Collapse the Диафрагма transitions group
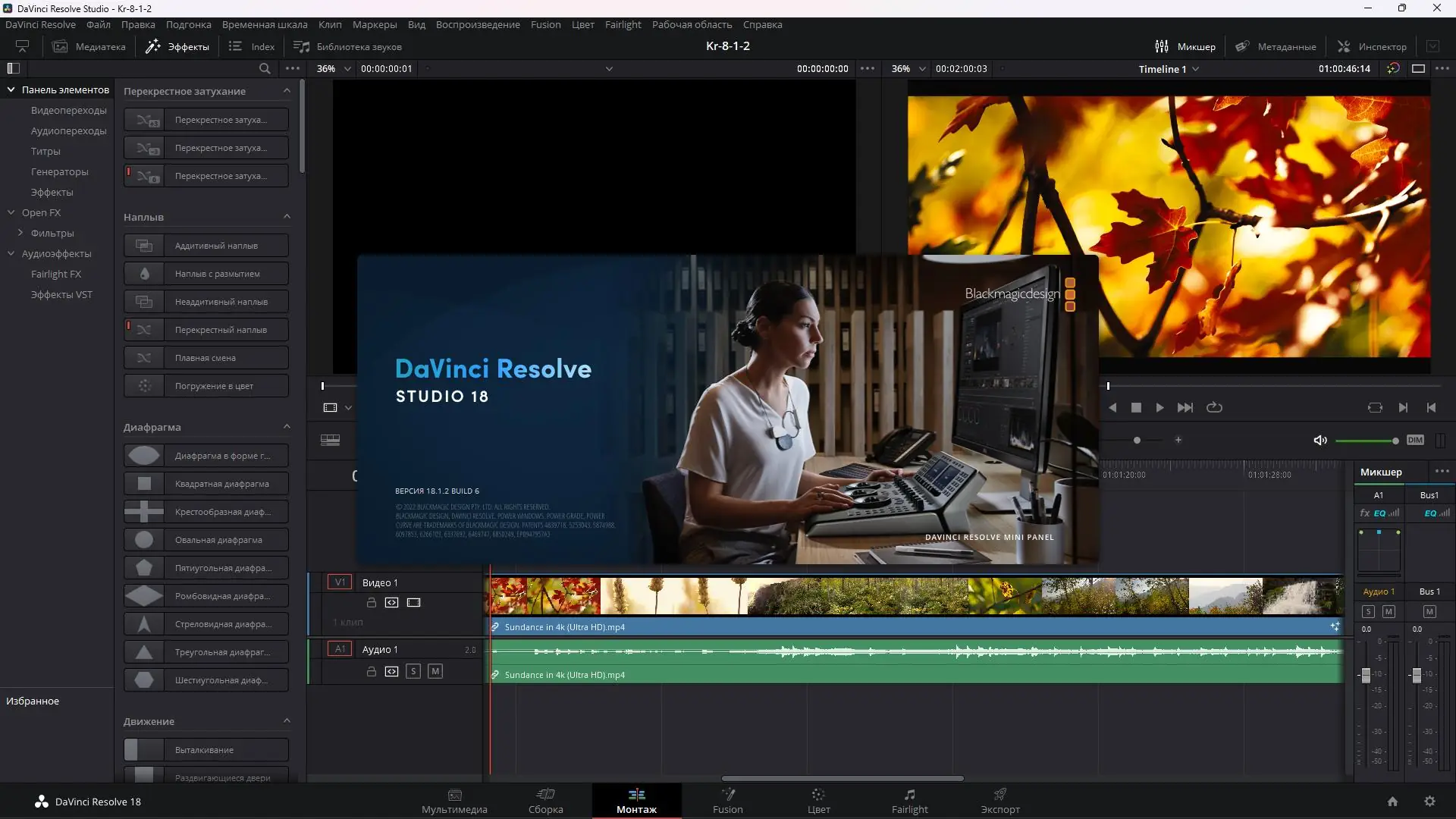The image size is (1456, 819). (287, 427)
